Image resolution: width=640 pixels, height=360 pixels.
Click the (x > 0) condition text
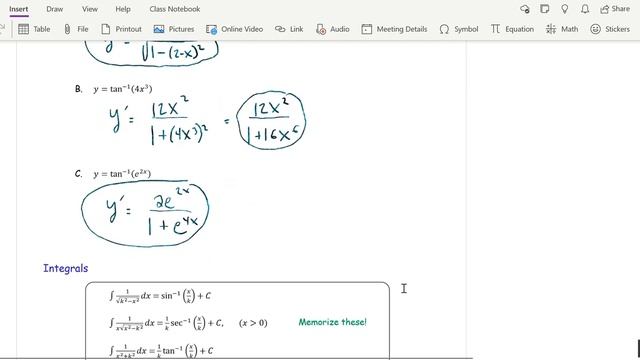[253, 323]
